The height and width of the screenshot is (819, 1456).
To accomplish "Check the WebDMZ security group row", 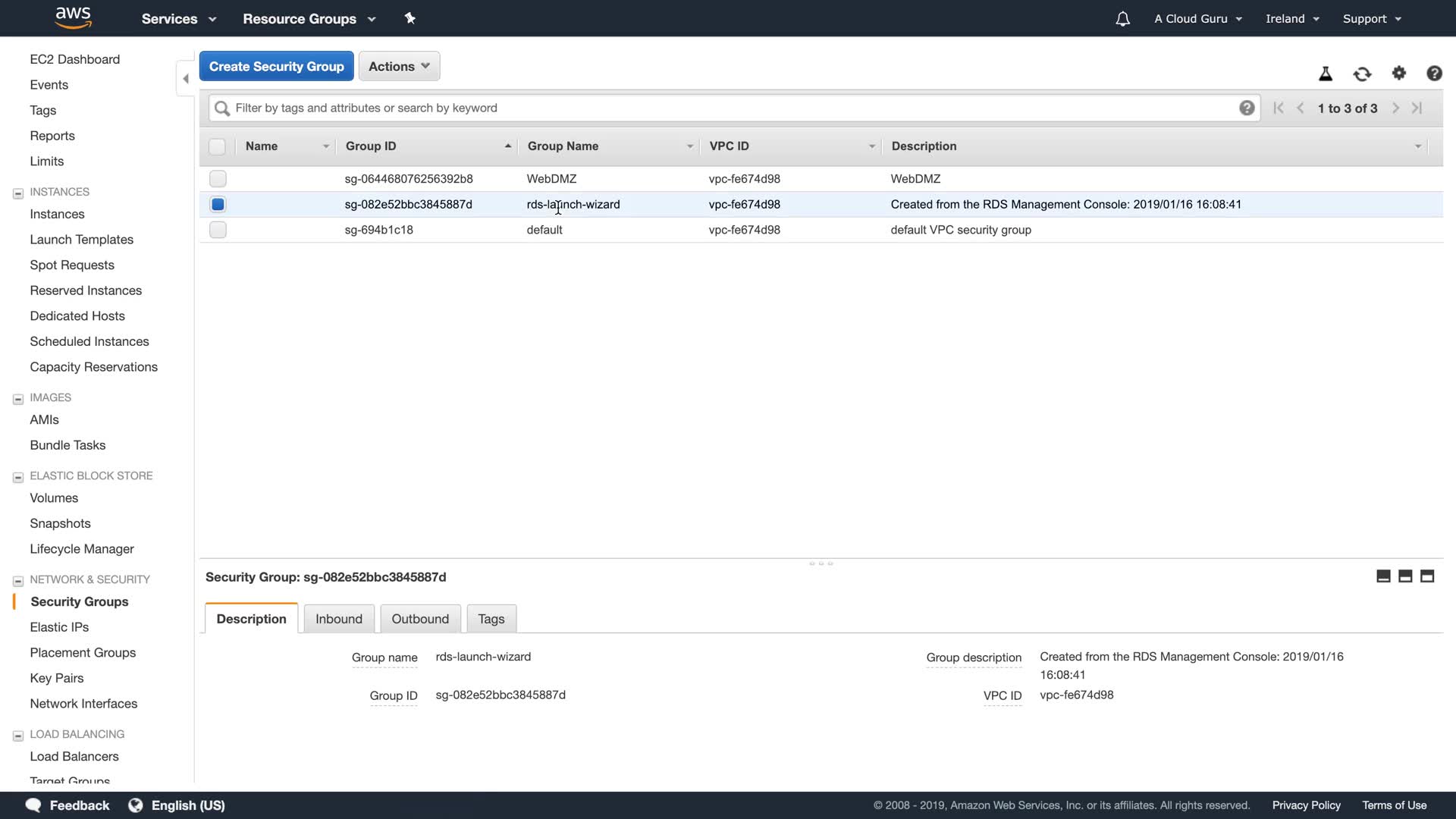I will (x=218, y=179).
